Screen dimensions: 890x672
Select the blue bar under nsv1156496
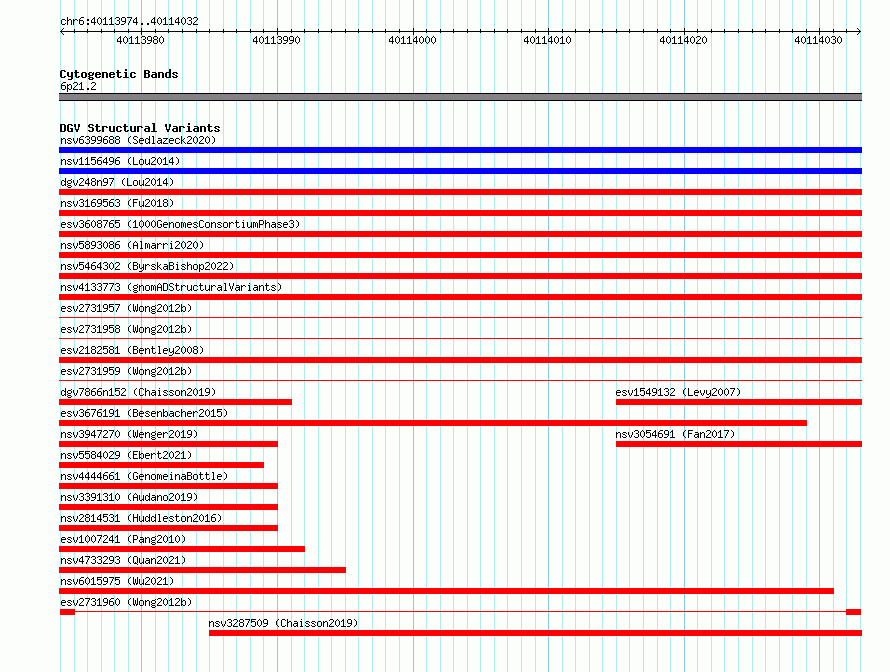(x=460, y=171)
